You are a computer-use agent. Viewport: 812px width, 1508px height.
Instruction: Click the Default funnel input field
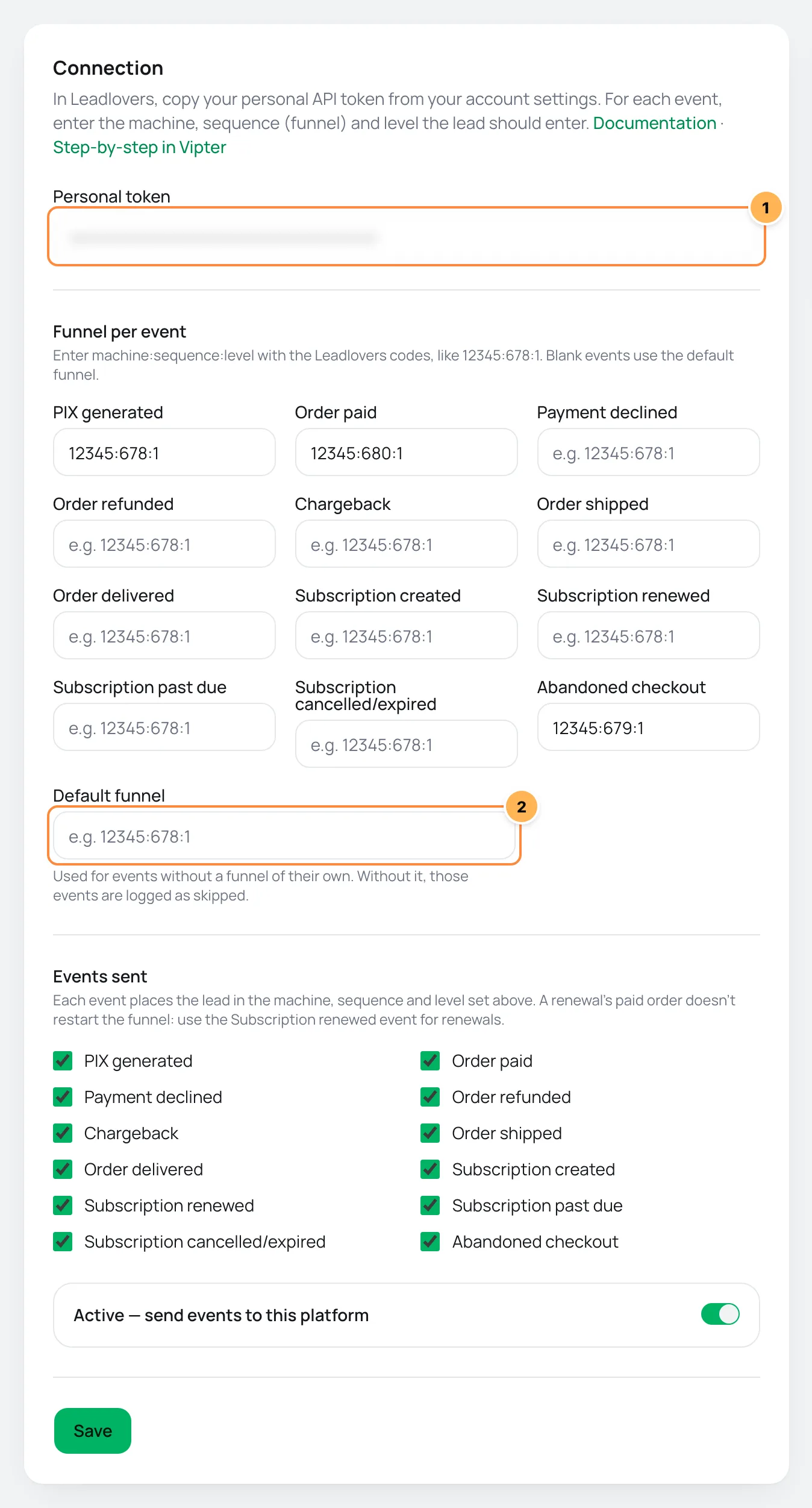tap(284, 836)
